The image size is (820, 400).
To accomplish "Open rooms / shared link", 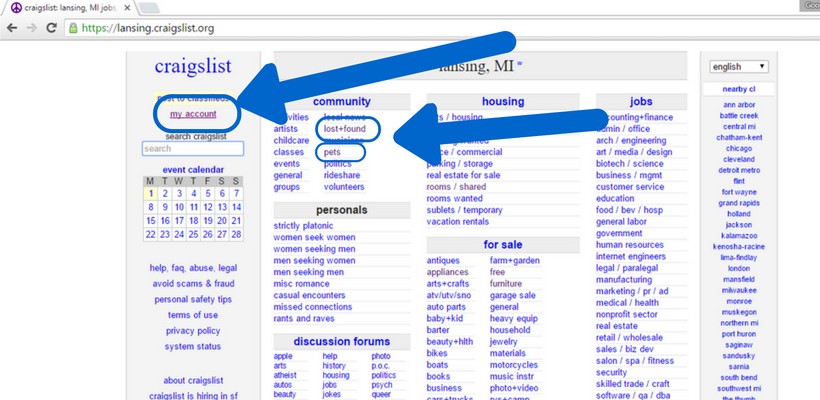I will tap(456, 187).
